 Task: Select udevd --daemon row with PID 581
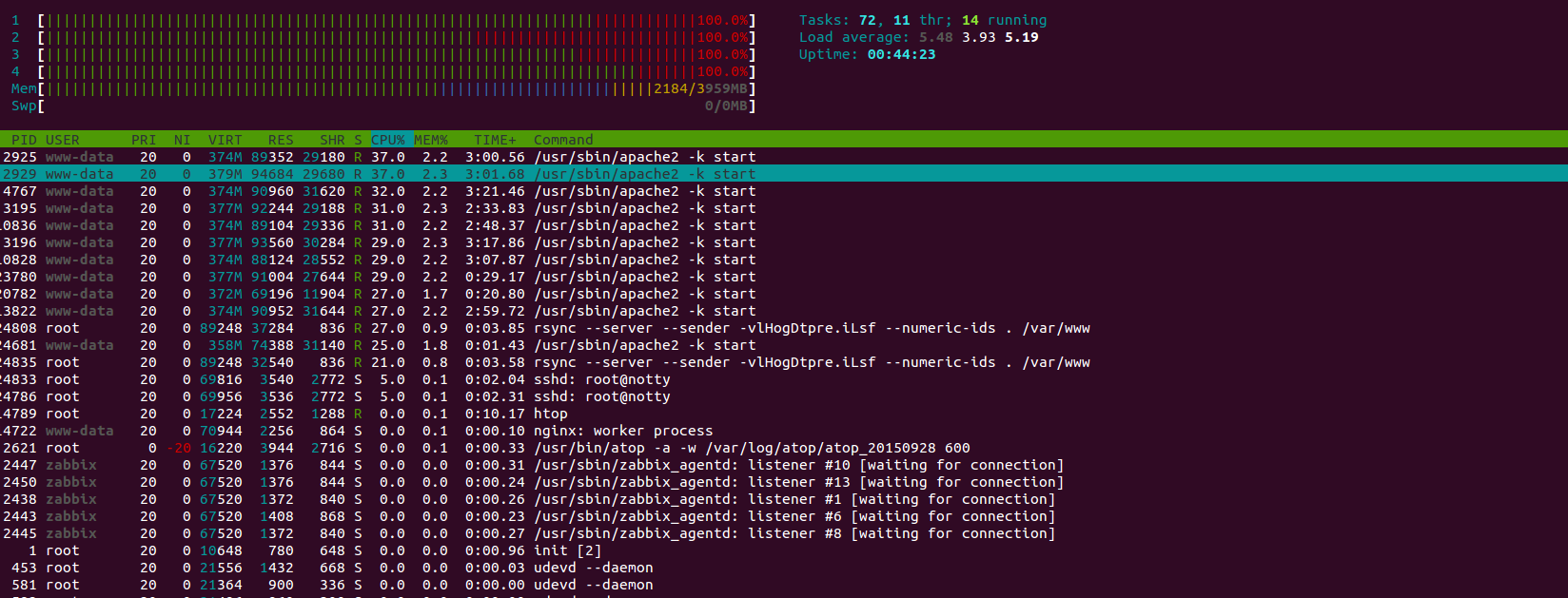[784, 585]
